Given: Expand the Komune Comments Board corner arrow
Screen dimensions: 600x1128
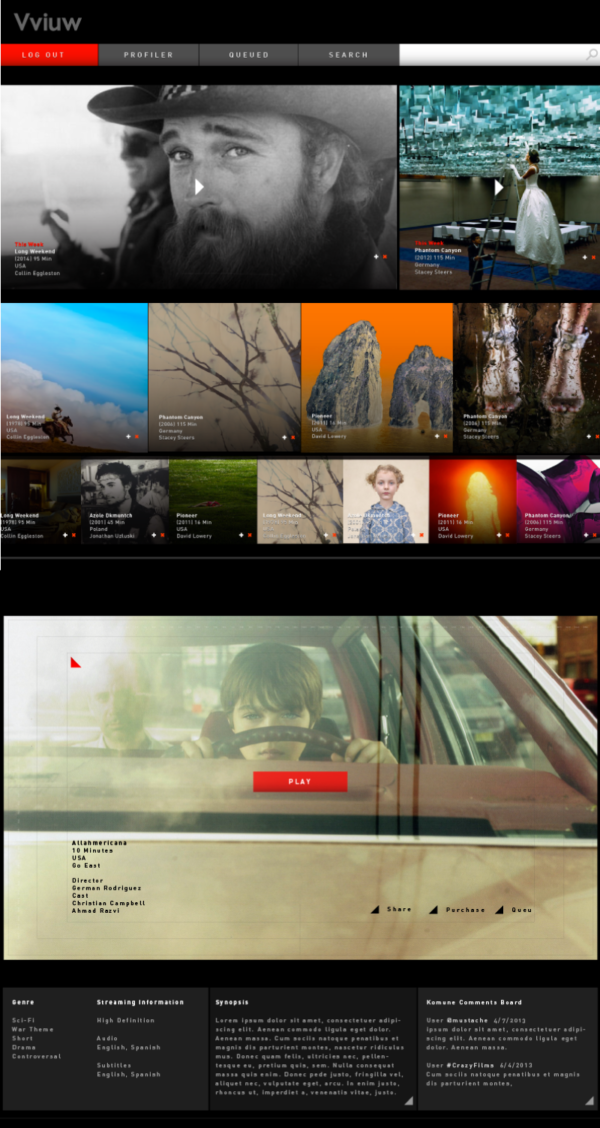Looking at the screenshot, I should tap(588, 1100).
